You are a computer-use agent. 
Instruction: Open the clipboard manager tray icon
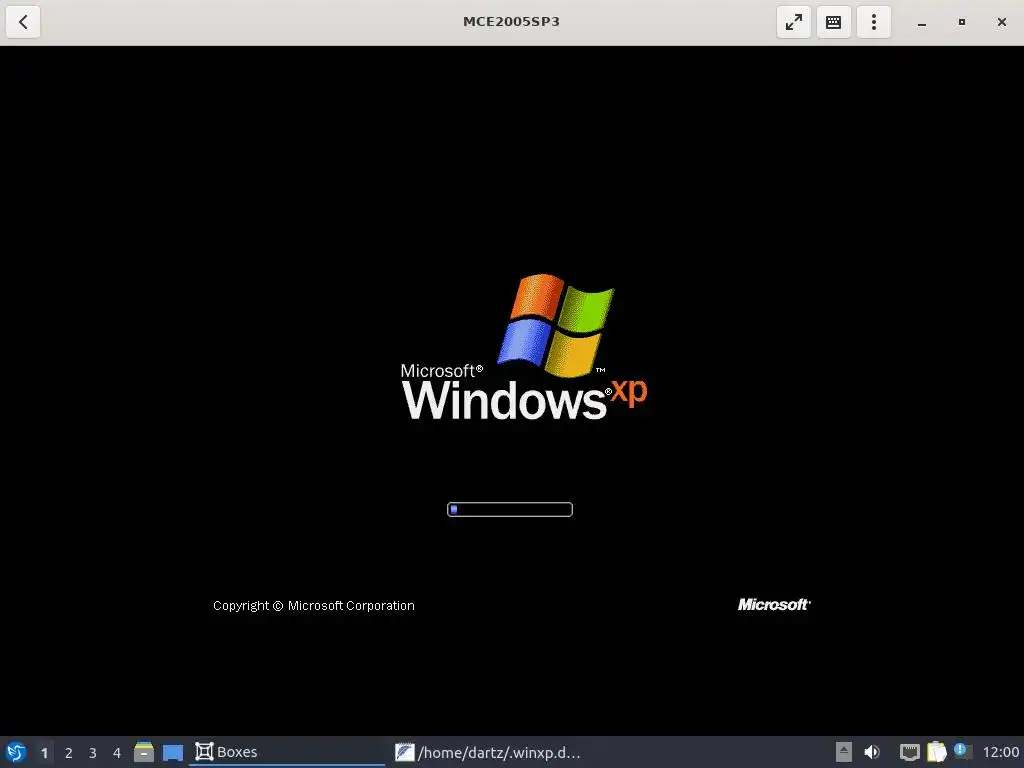tap(936, 752)
